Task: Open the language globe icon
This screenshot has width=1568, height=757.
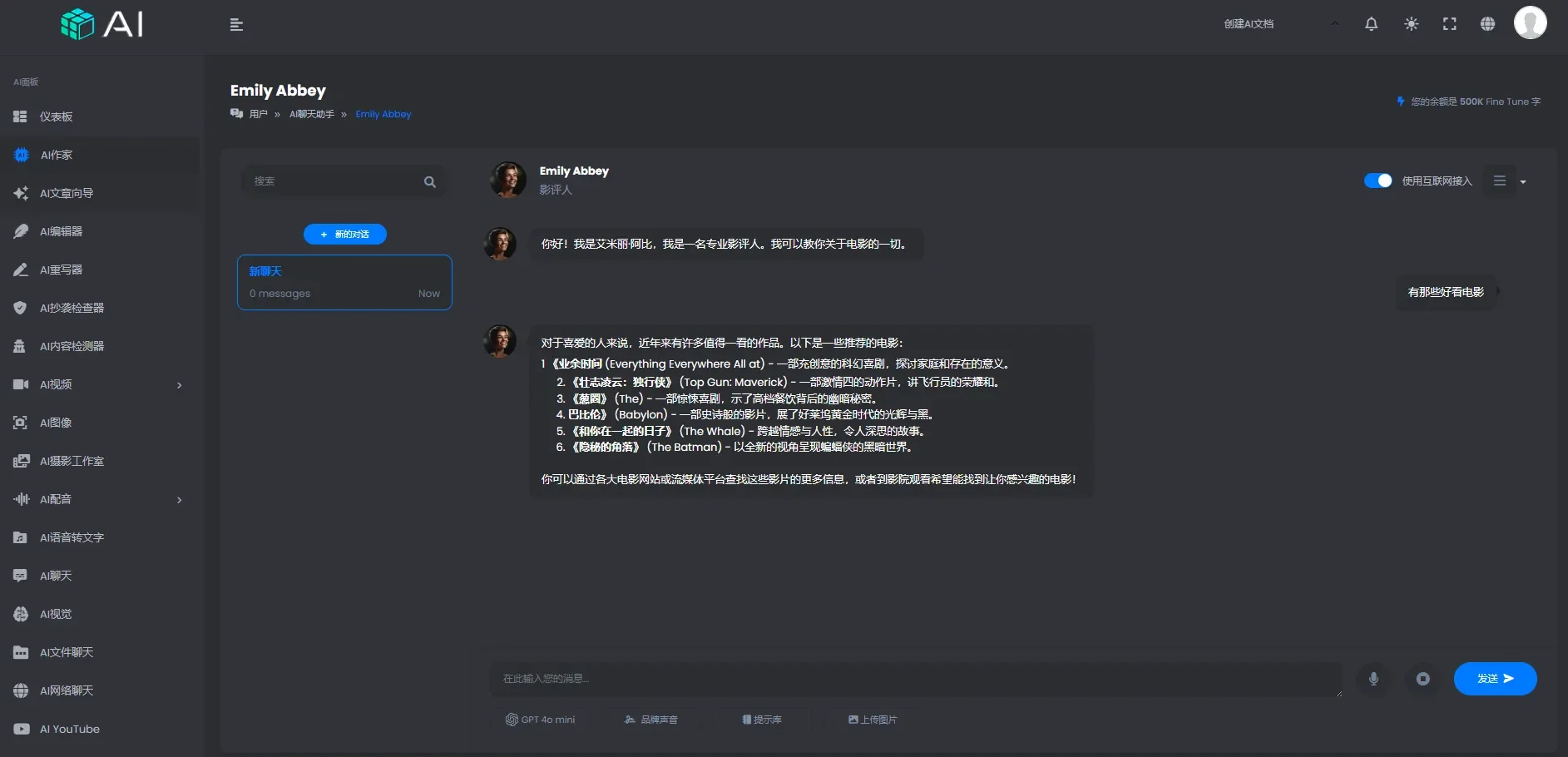Action: point(1488,23)
